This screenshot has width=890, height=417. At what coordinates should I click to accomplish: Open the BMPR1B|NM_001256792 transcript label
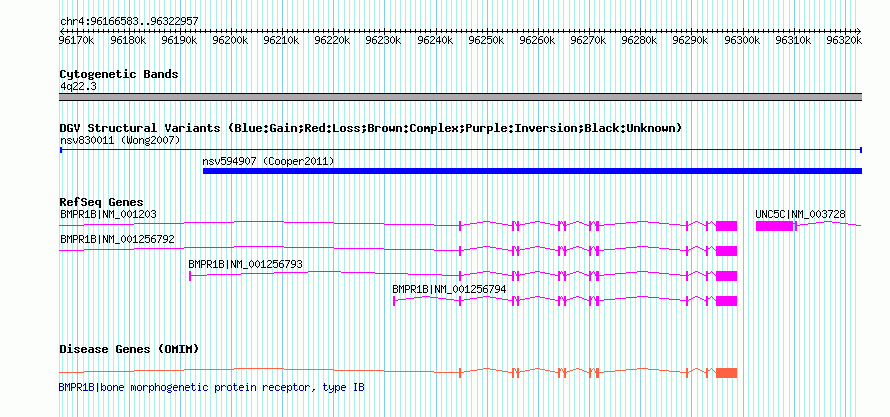(117, 239)
